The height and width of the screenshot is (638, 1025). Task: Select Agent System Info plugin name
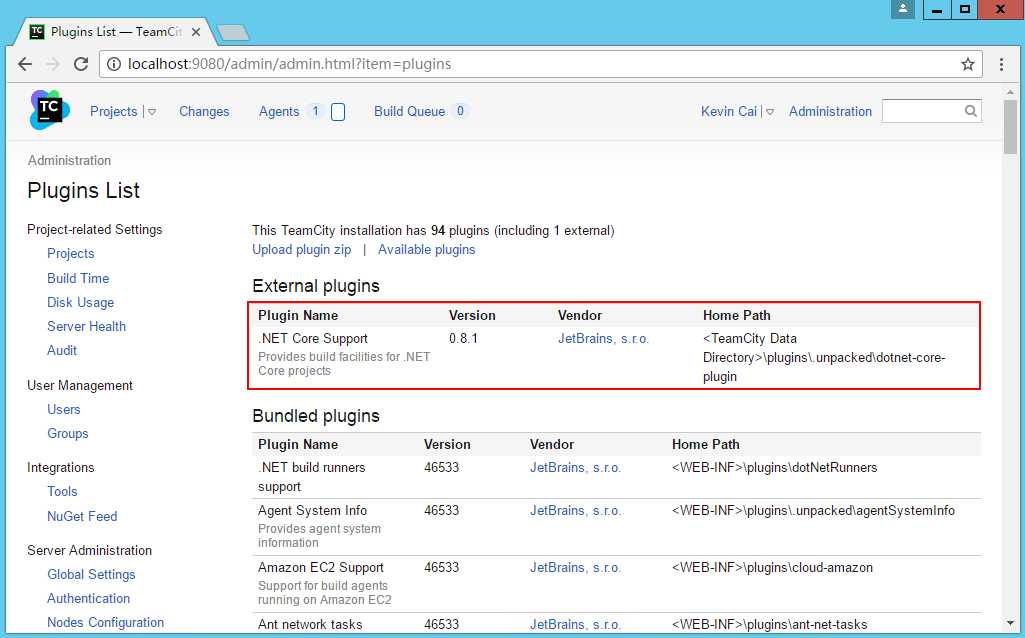tap(312, 511)
